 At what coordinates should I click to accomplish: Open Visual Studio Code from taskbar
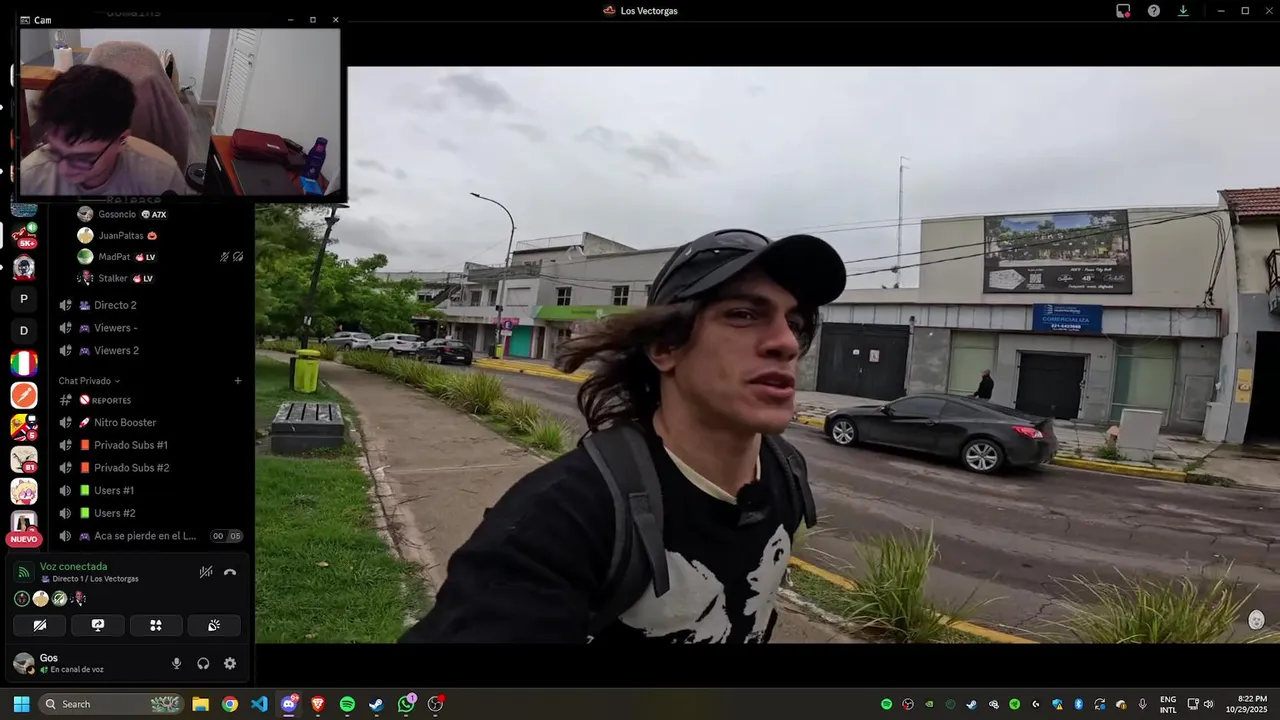[x=259, y=704]
